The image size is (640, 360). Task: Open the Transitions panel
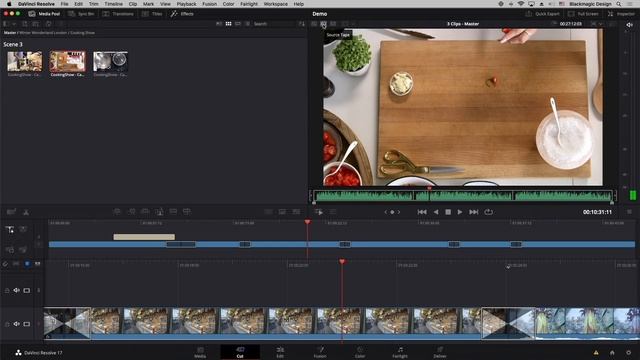tap(118, 14)
